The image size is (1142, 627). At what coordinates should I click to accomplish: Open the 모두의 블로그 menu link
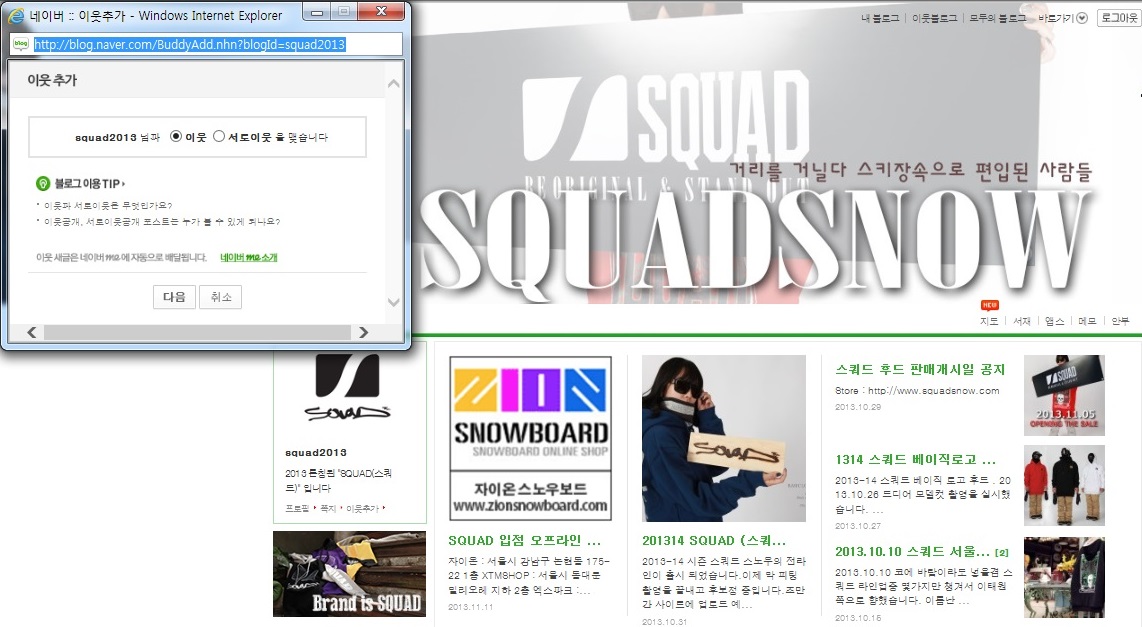pos(997,18)
